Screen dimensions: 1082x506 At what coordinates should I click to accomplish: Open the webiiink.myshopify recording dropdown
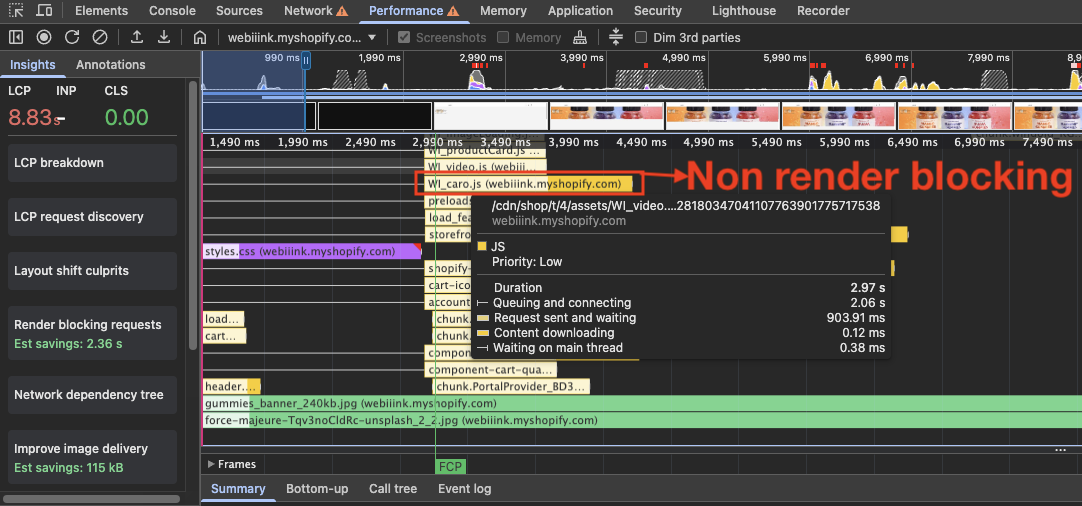pos(301,37)
